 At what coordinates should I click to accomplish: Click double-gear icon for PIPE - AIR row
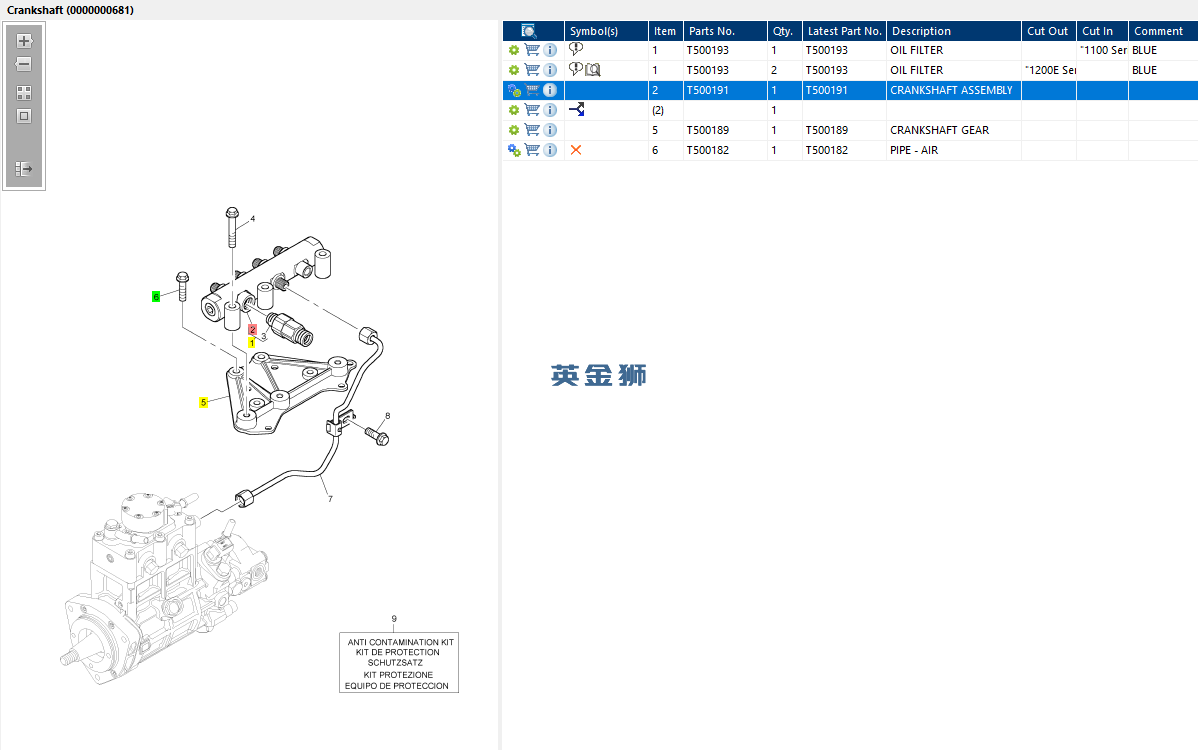pyautogui.click(x=514, y=150)
